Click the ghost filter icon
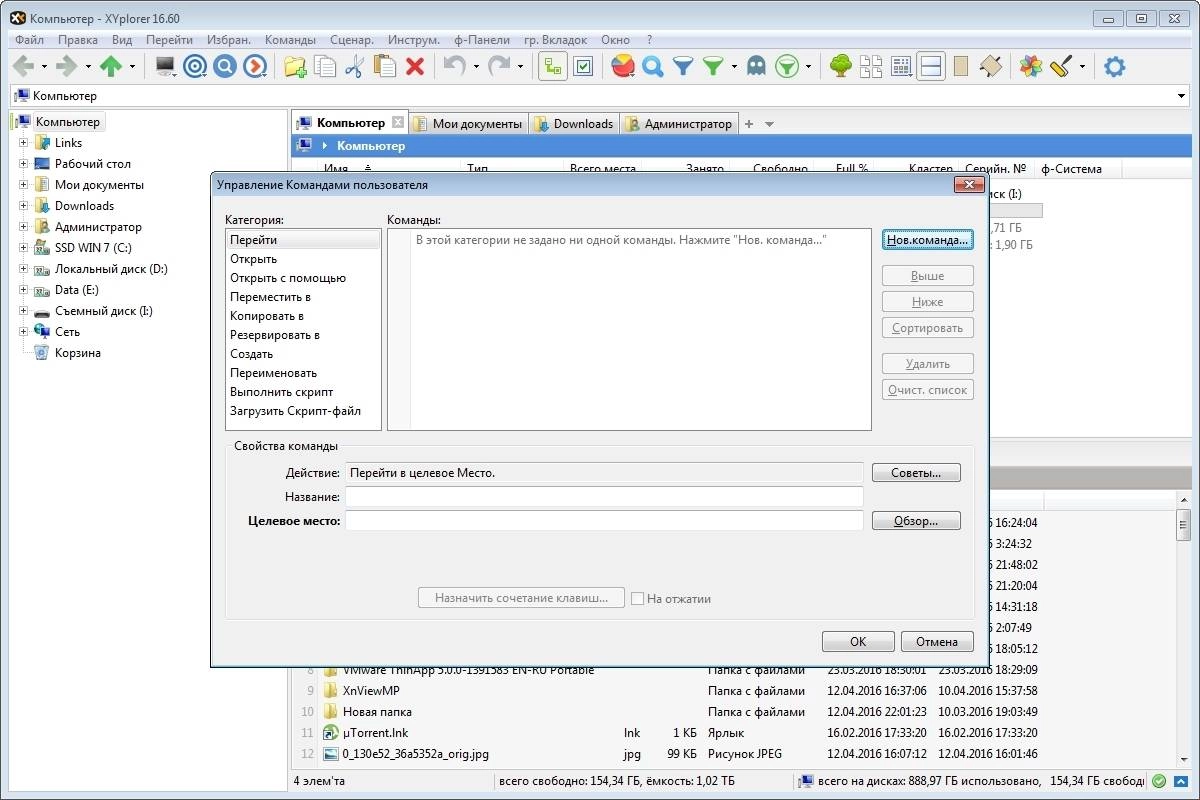This screenshot has height=800, width=1200. pos(757,67)
